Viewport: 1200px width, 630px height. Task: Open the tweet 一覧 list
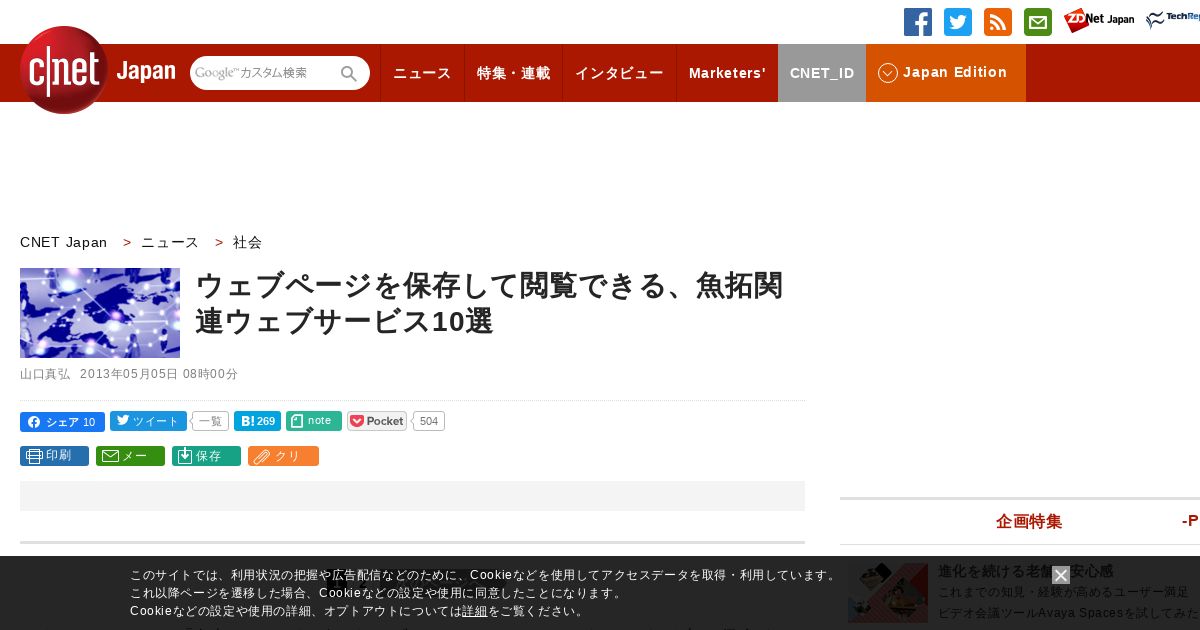pos(210,421)
